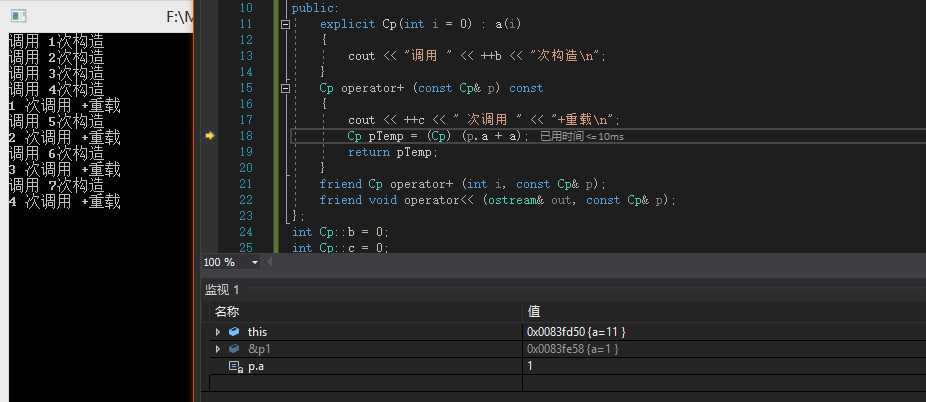Collapse the operator+ function outline box

[x=286, y=88]
